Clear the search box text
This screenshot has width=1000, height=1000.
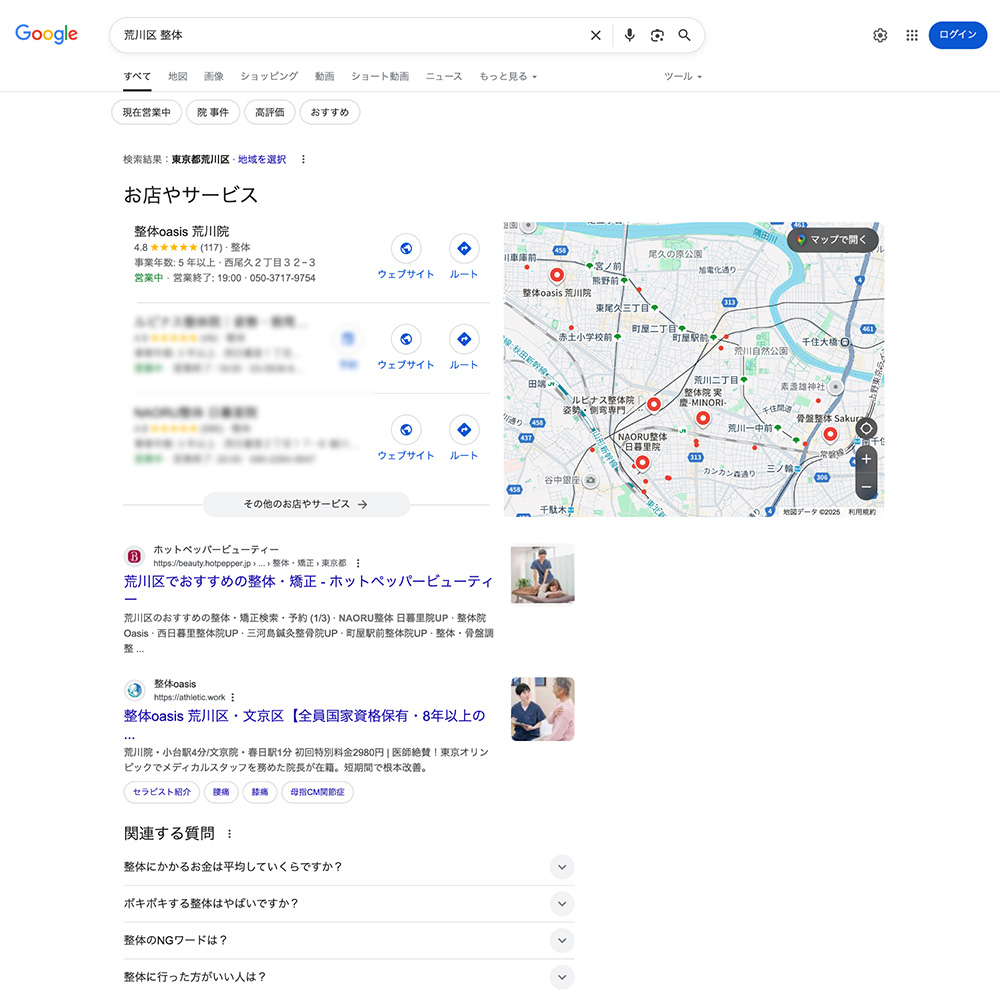(x=596, y=35)
